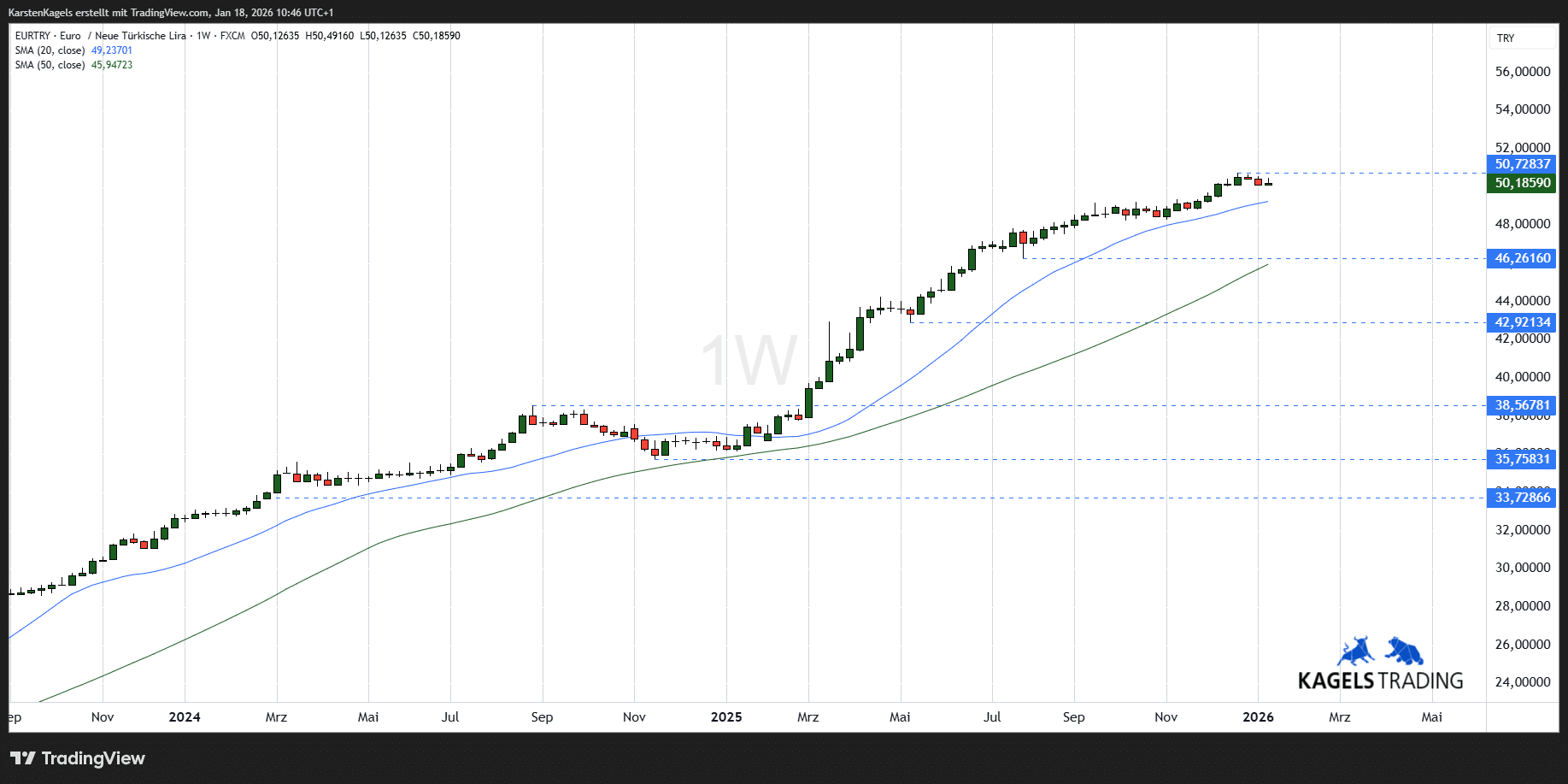
Task: Click the blue bear icon above Kagels Trading
Action: [1404, 651]
